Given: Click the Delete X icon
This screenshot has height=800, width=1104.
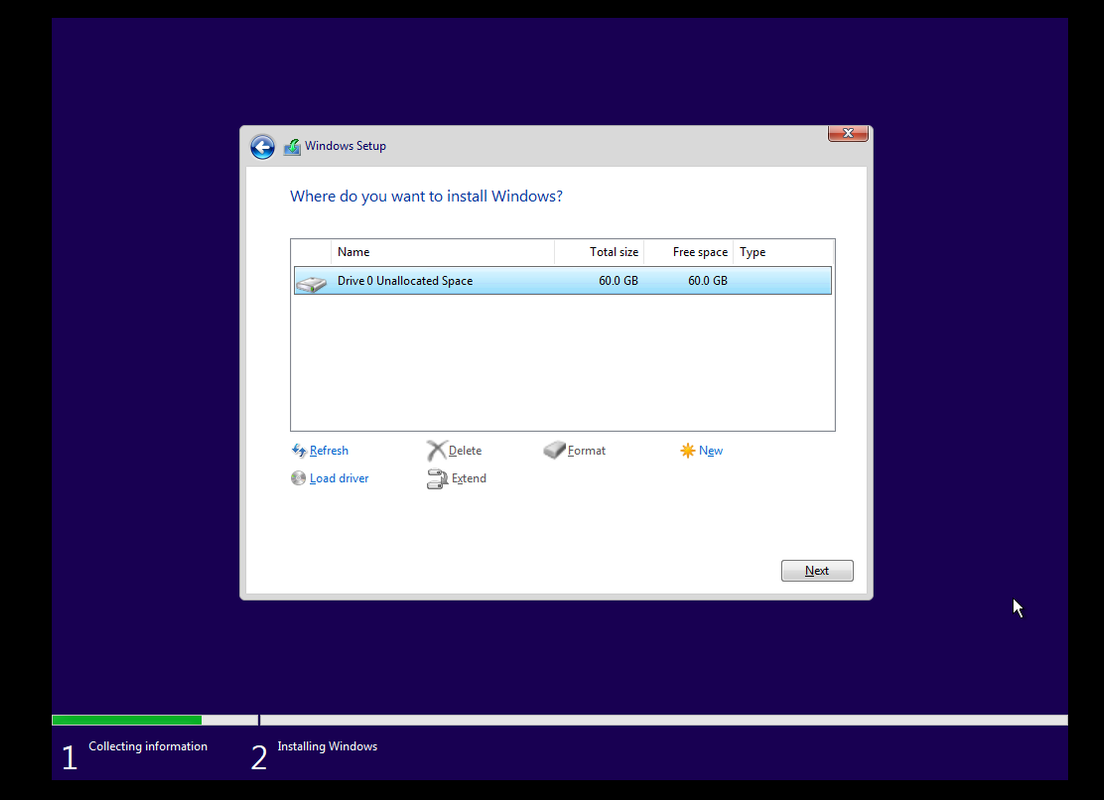Looking at the screenshot, I should (437, 451).
